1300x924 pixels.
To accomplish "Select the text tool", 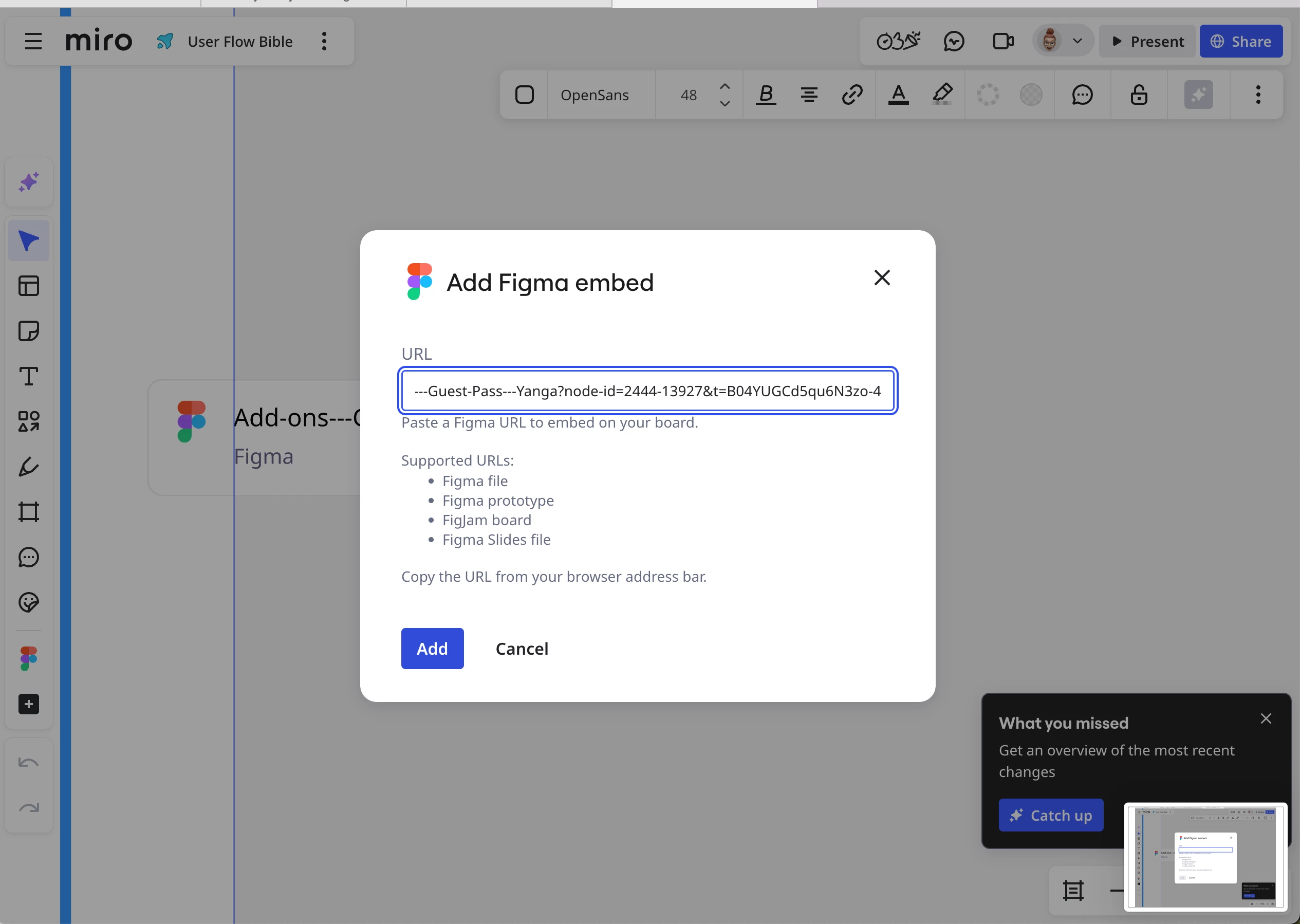I will click(28, 376).
